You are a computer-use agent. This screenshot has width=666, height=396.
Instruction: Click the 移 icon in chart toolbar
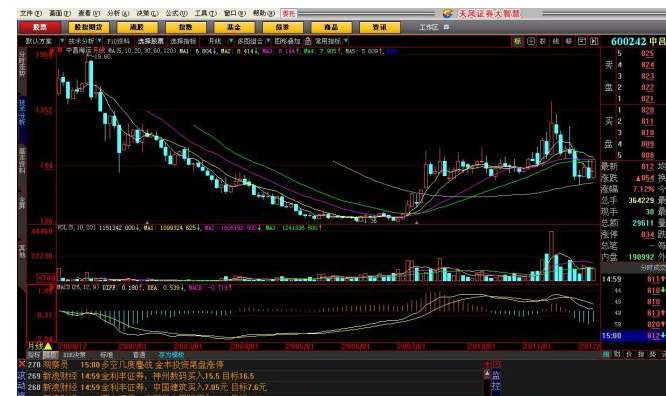(568, 41)
